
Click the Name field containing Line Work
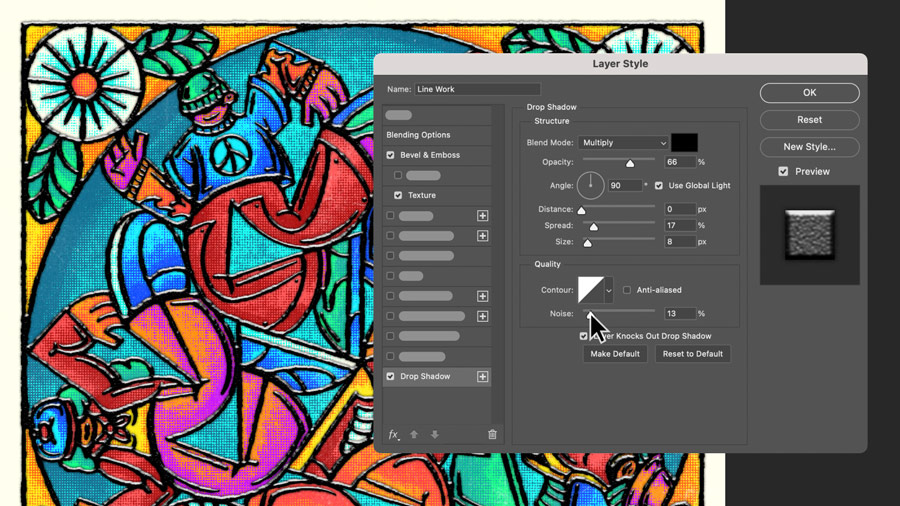tap(477, 89)
